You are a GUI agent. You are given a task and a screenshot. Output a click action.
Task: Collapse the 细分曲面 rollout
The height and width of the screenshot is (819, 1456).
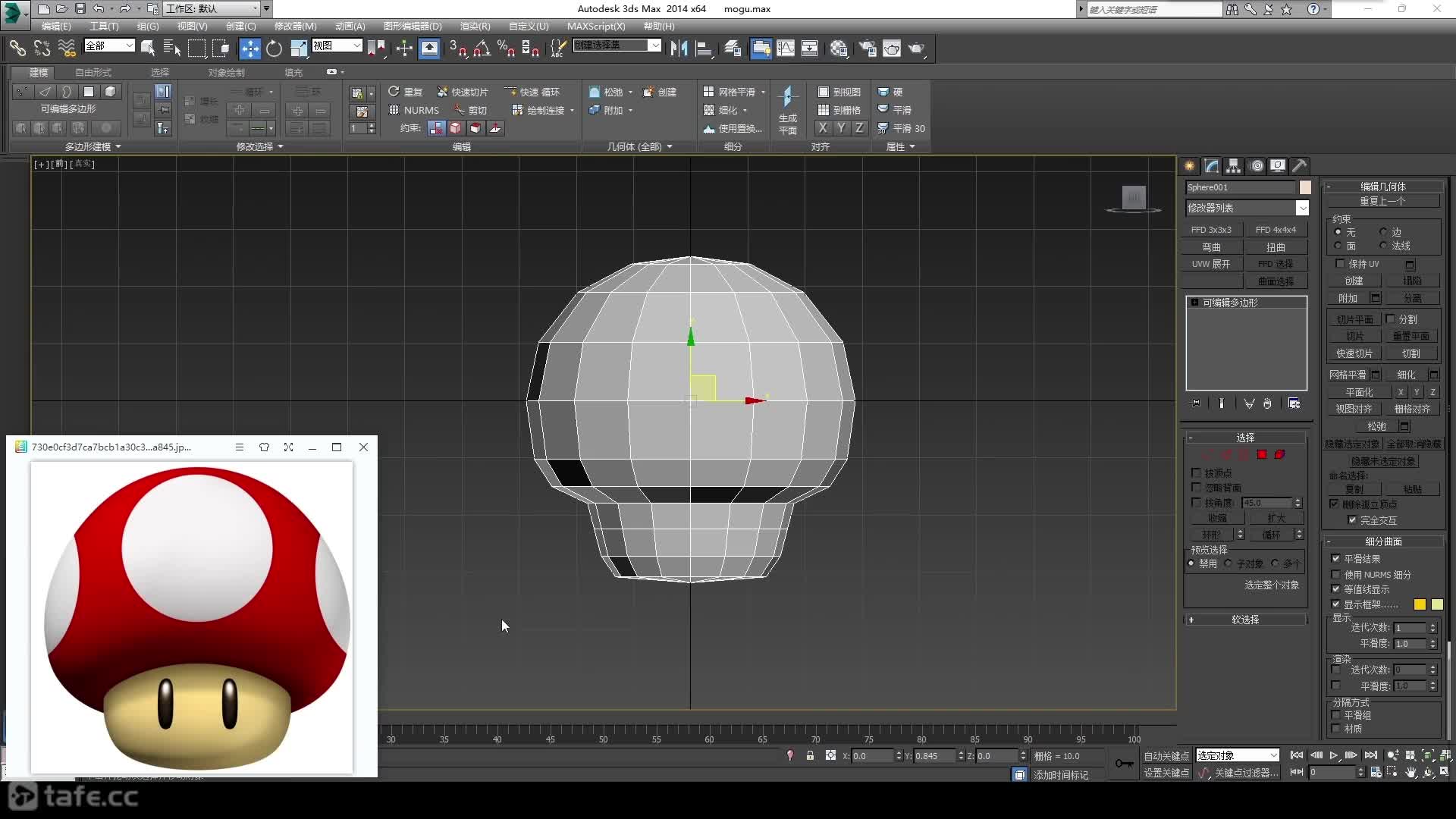click(x=1383, y=541)
